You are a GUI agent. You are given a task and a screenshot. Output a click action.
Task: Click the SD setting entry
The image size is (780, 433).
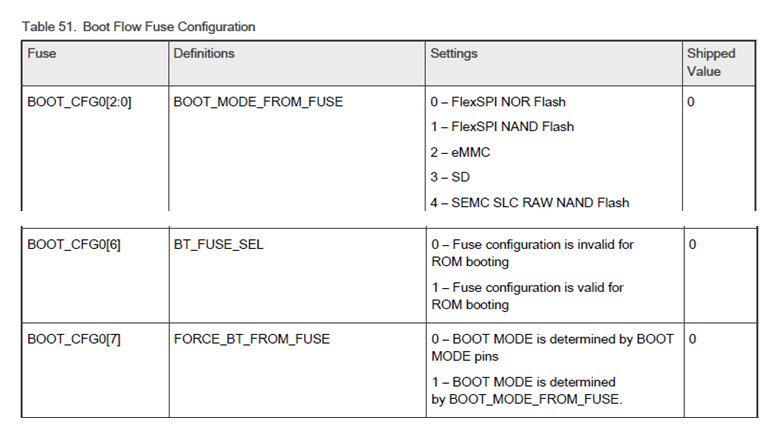coord(450,177)
